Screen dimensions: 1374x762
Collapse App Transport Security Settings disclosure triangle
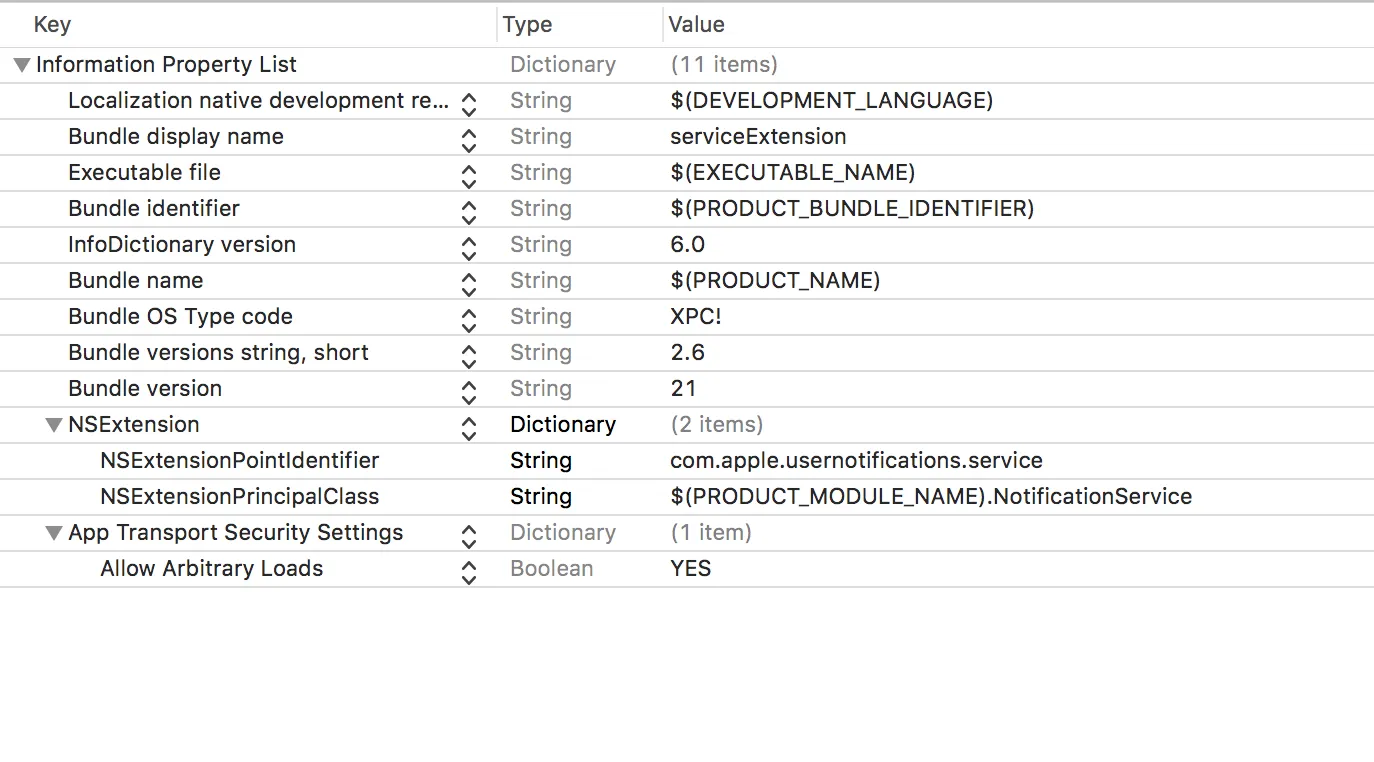53,533
